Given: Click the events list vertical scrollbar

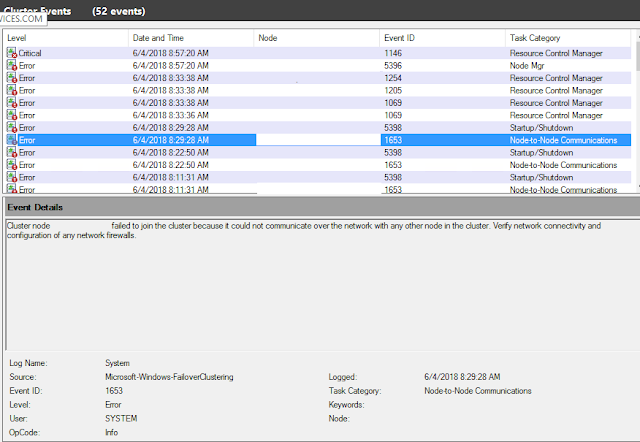Looking at the screenshot, I should coord(637,110).
